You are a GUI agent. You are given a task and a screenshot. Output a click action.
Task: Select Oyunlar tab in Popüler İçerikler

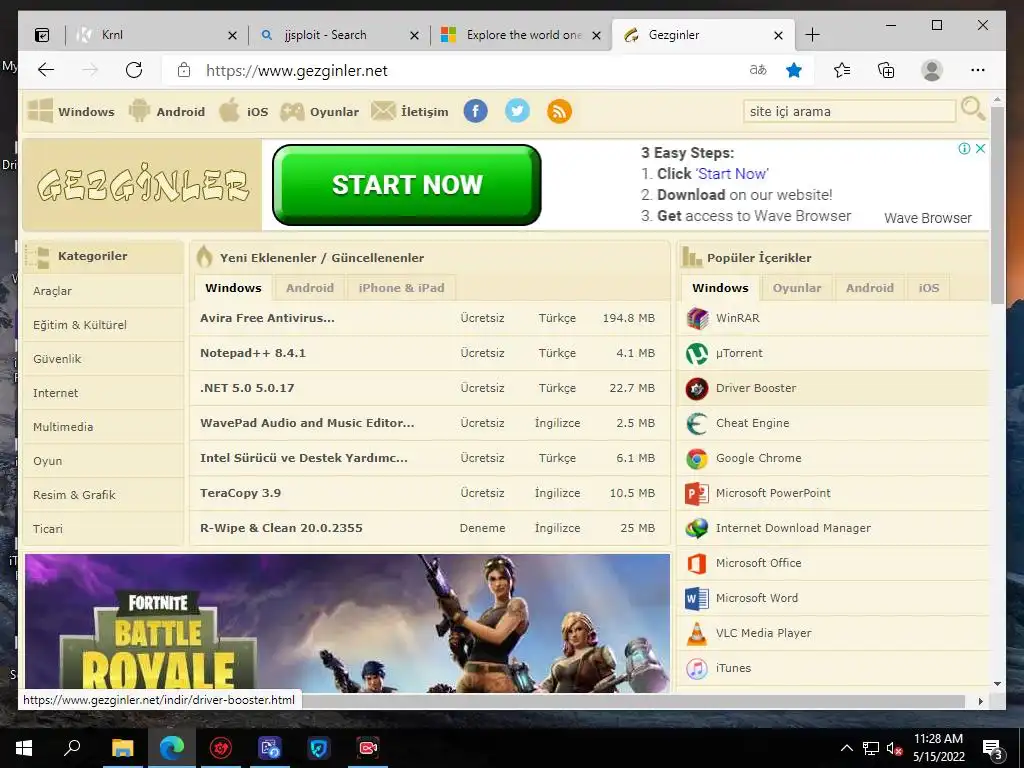pyautogui.click(x=797, y=288)
